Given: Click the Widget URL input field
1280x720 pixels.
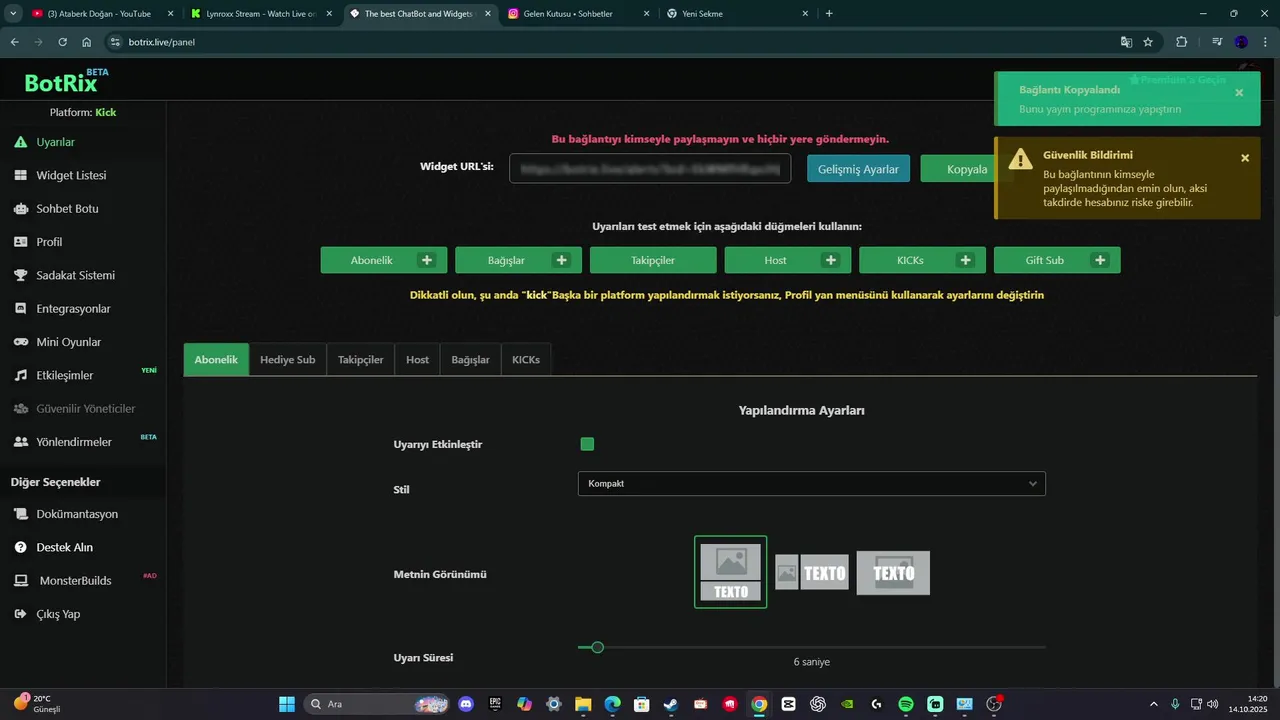Looking at the screenshot, I should click(x=650, y=168).
